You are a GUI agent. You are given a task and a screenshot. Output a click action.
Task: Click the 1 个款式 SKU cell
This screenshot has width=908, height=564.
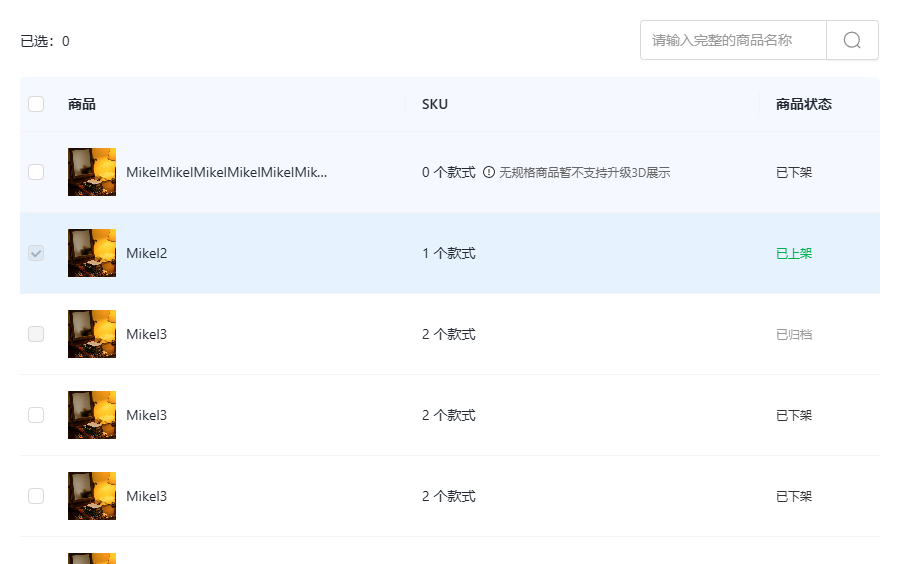[x=449, y=253]
